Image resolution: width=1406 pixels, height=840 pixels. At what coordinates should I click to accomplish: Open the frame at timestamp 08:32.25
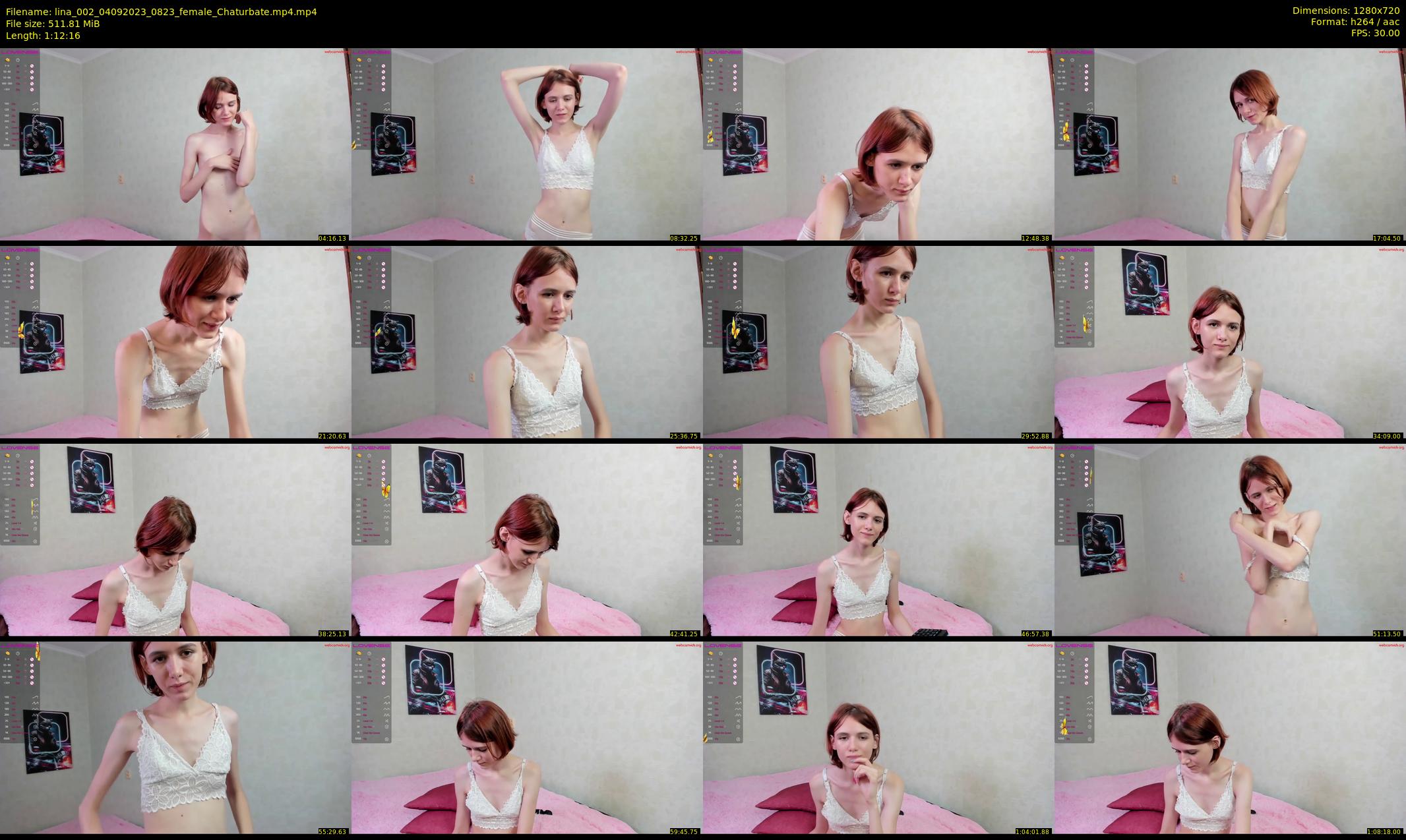(x=527, y=144)
